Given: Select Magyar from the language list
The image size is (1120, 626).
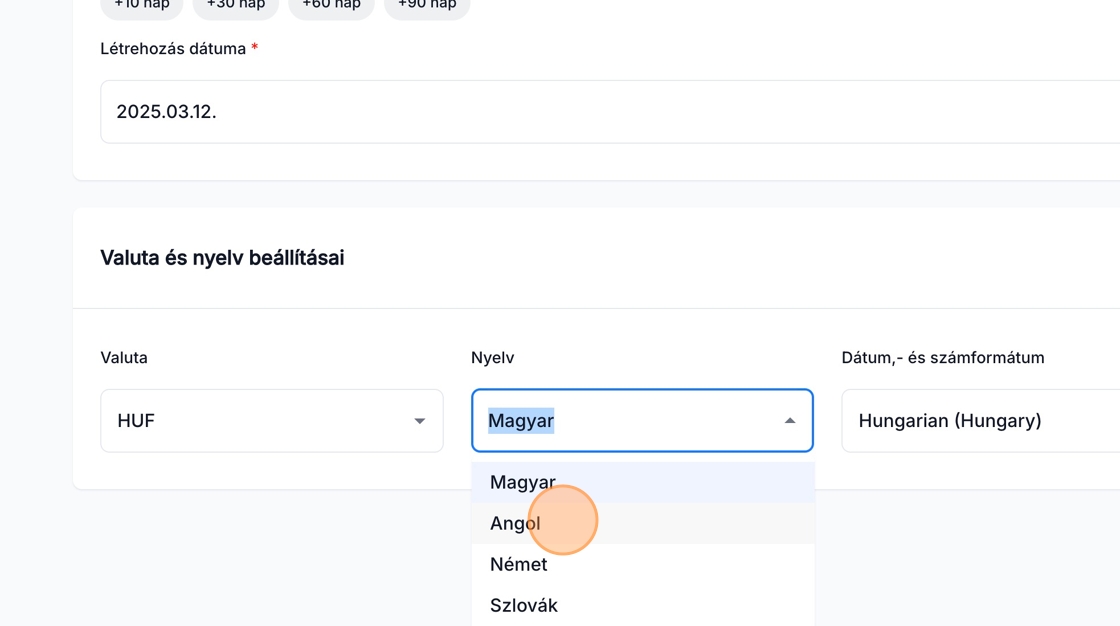Looking at the screenshot, I should coord(523,483).
